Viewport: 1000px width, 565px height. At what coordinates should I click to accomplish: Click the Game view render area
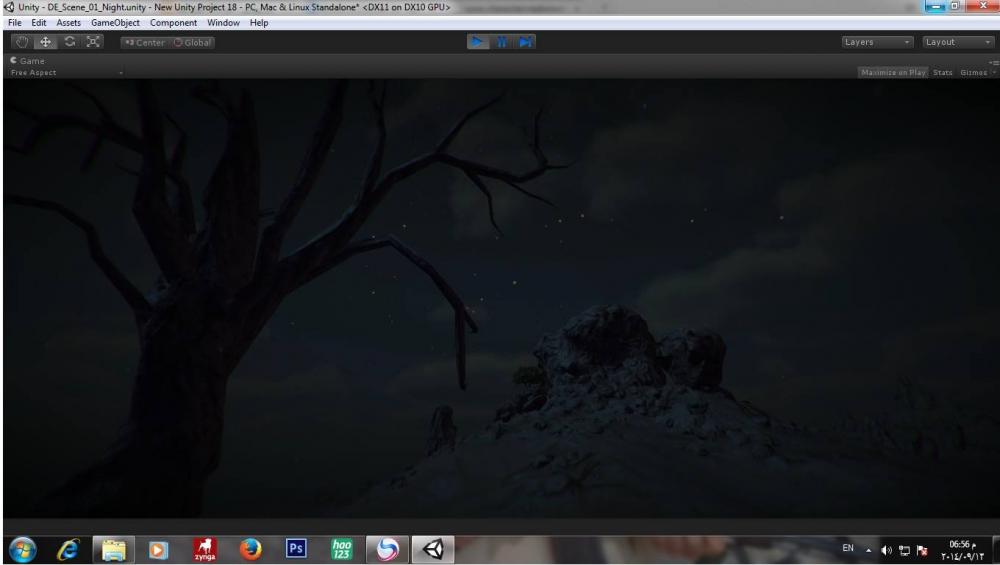click(x=501, y=298)
